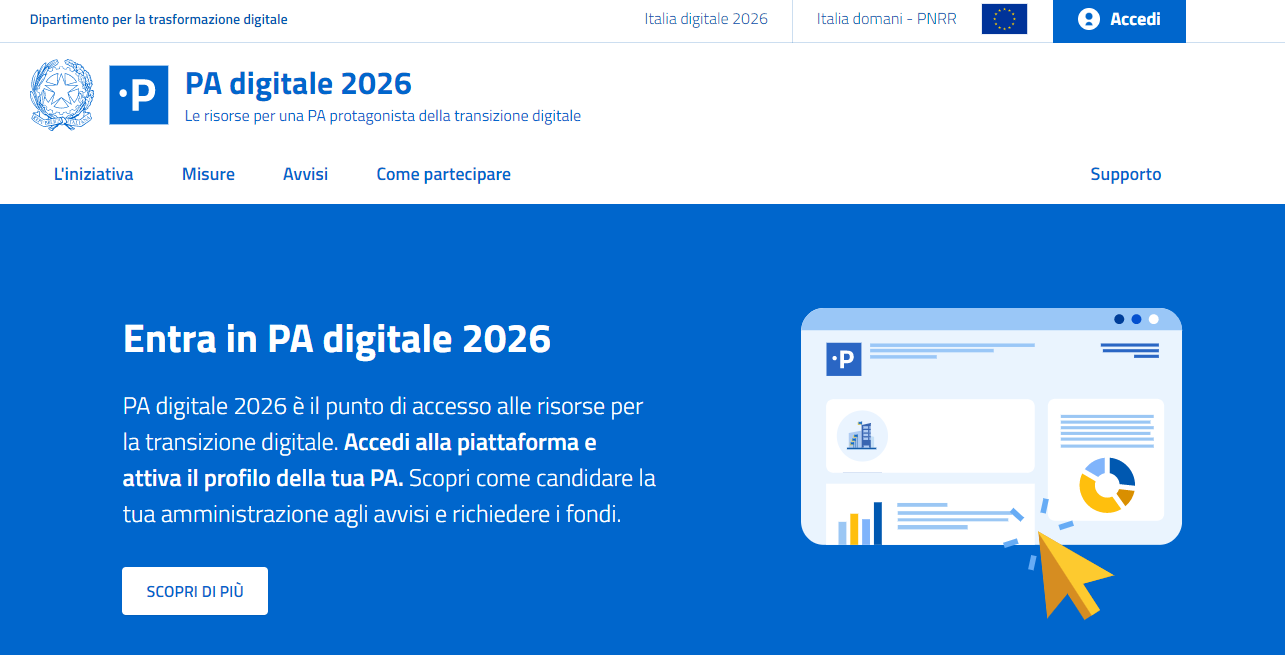Open the Avvisi menu item
The width and height of the screenshot is (1285, 655).
tap(305, 174)
